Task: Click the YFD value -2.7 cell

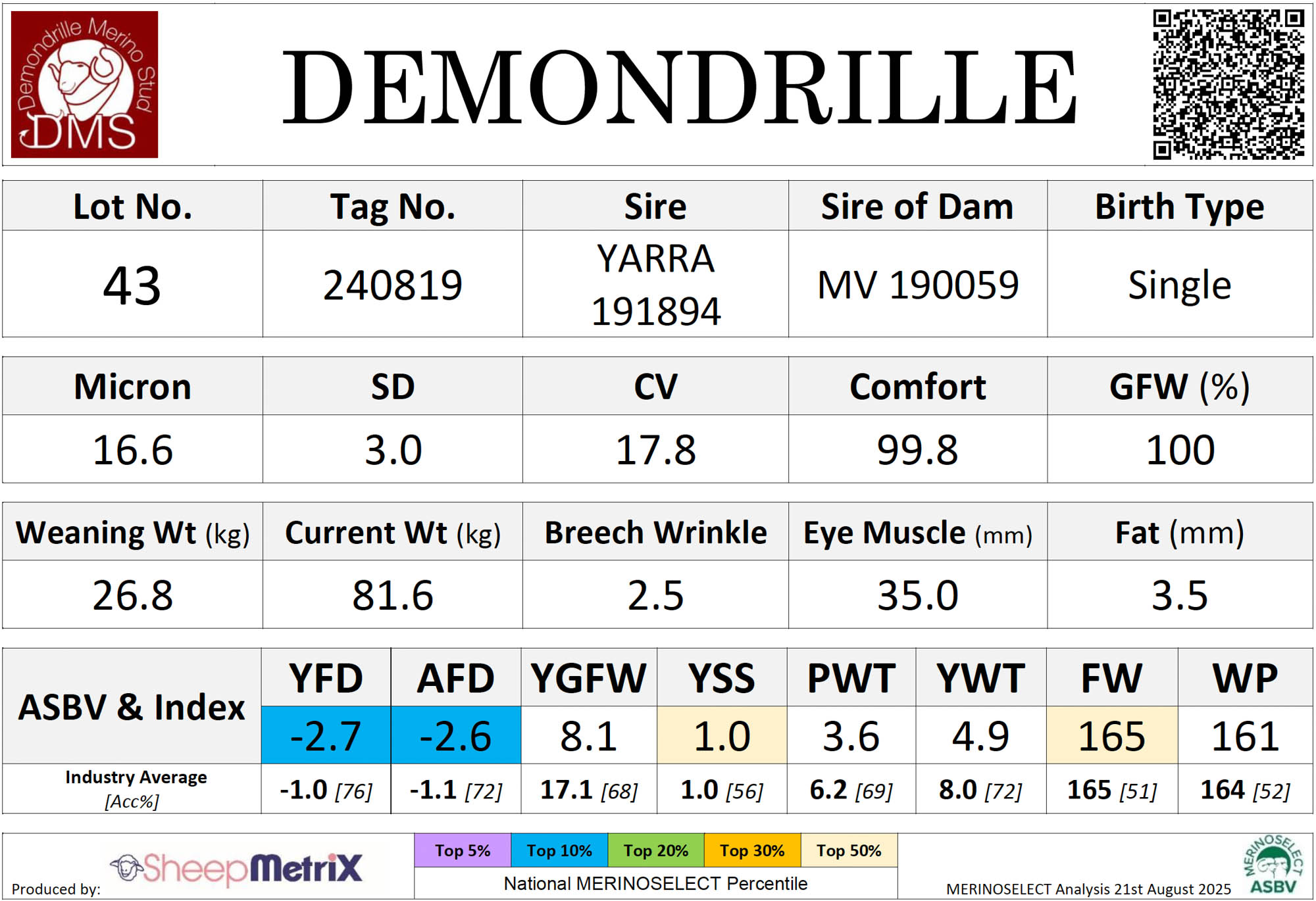Action: (x=326, y=735)
